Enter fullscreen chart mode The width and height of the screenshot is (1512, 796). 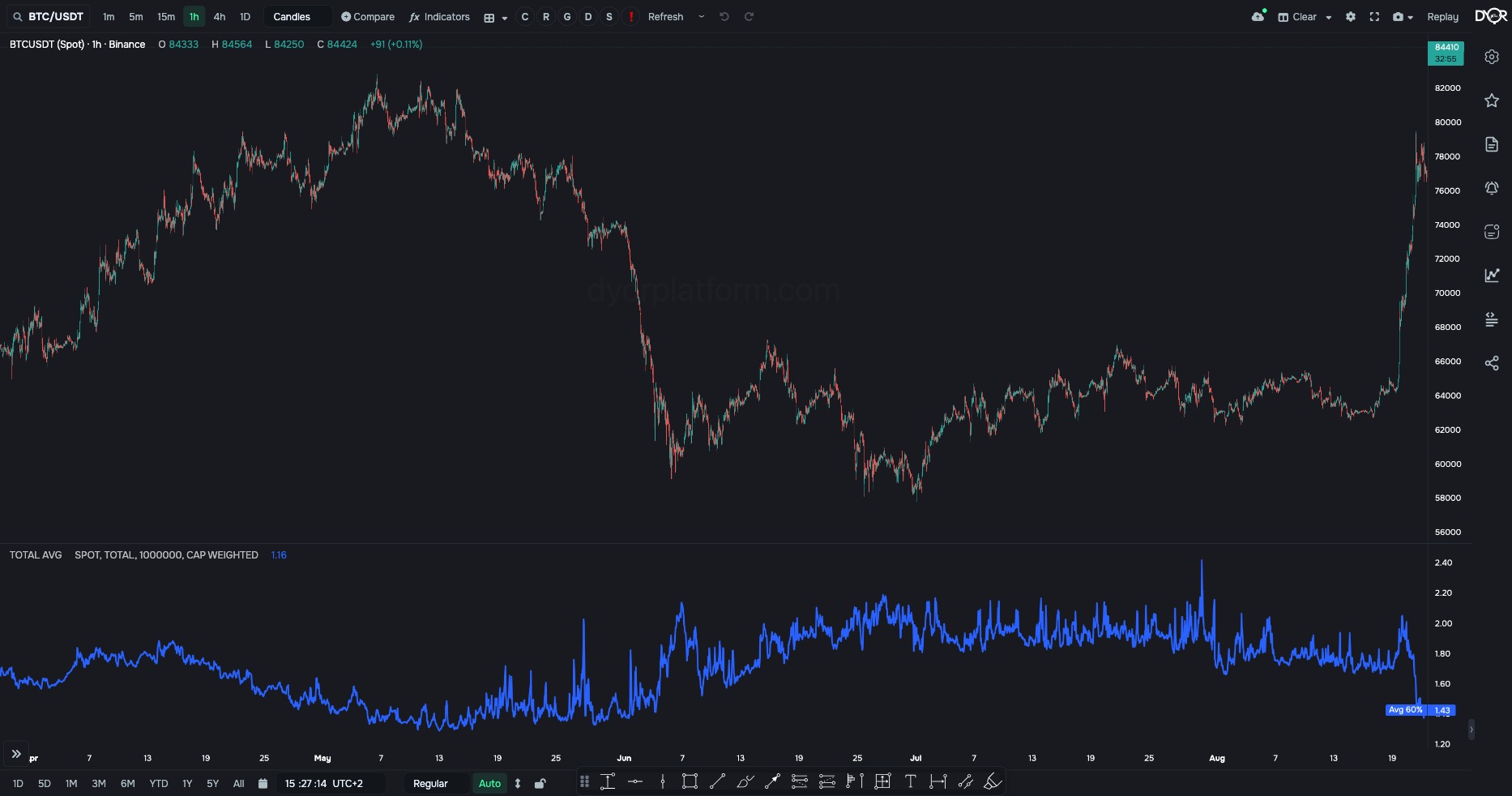[x=1374, y=16]
